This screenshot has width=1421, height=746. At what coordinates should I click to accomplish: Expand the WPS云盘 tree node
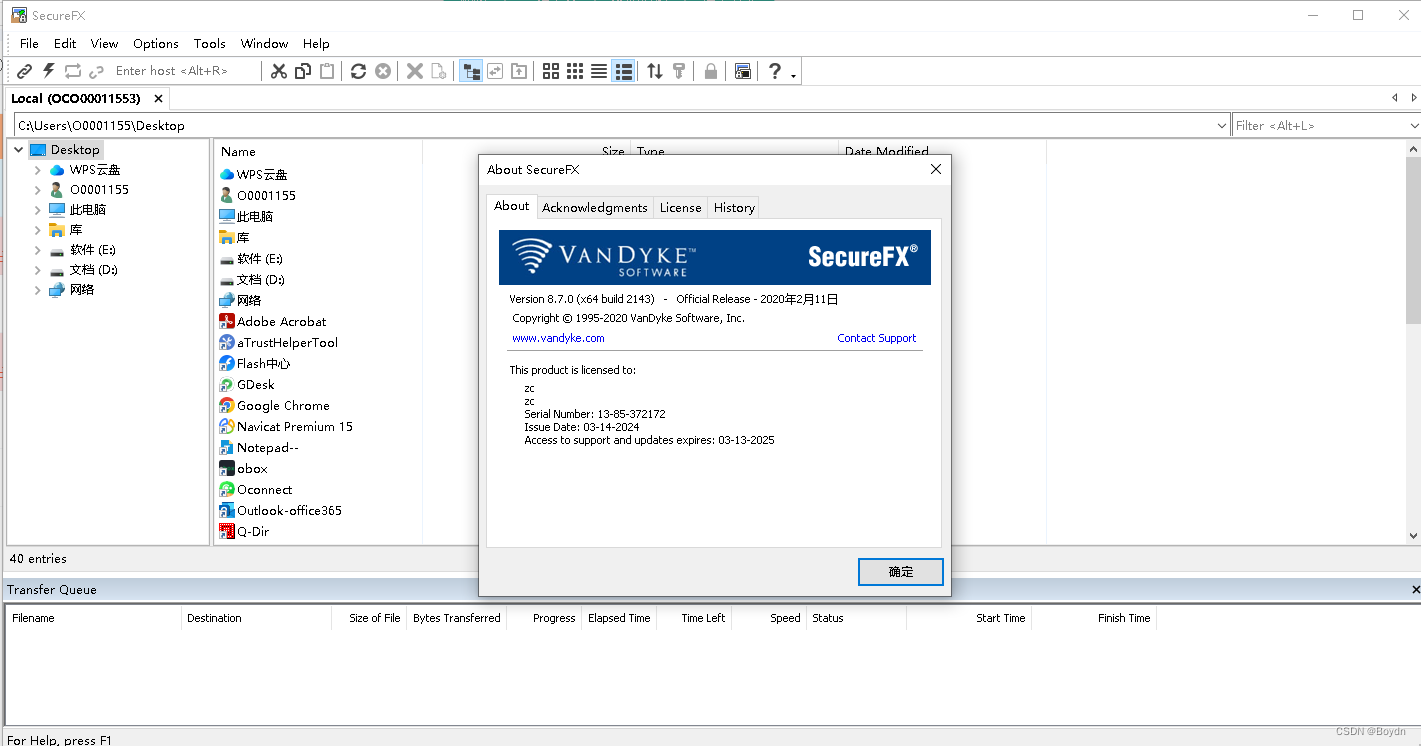38,170
